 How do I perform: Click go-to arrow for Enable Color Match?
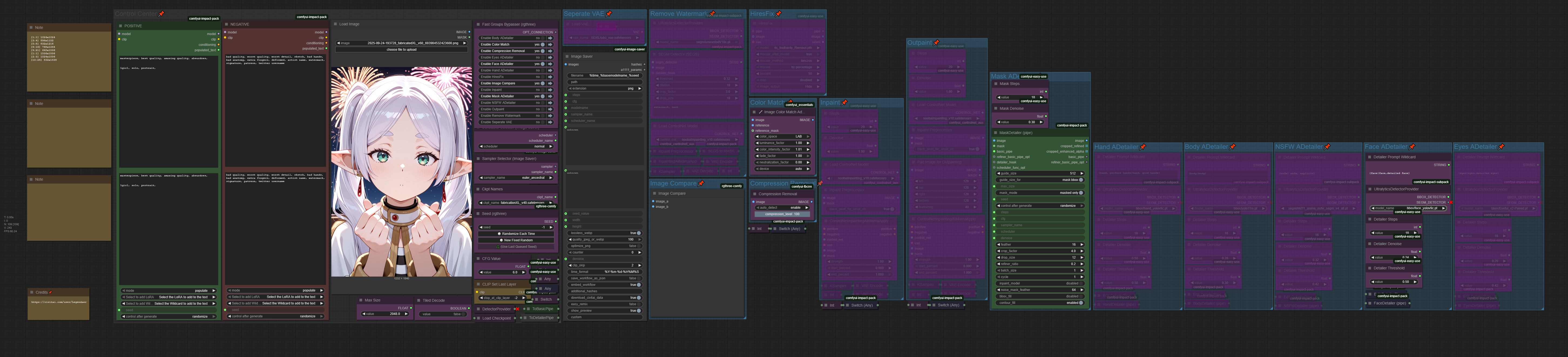[550, 44]
